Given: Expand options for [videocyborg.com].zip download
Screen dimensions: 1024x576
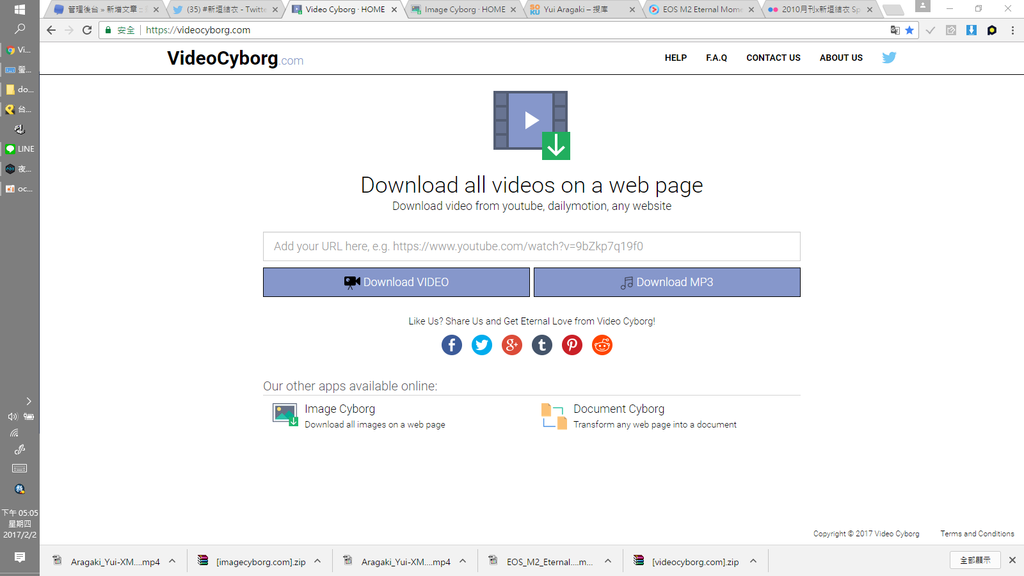Looking at the screenshot, I should (753, 561).
